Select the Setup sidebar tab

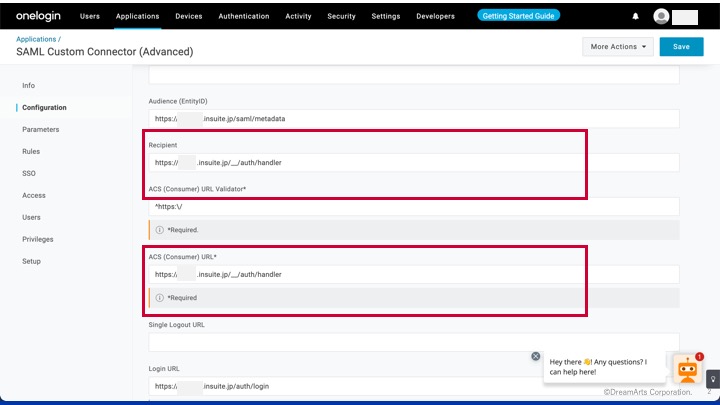(x=31, y=261)
